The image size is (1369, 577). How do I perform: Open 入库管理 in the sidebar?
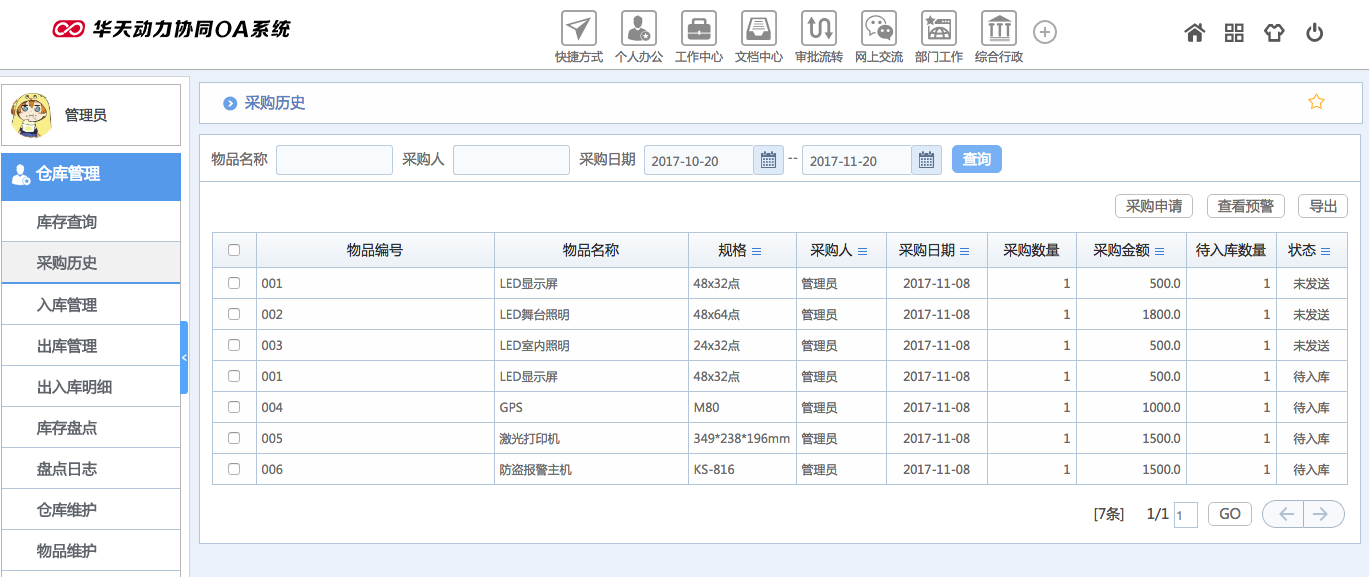67,305
